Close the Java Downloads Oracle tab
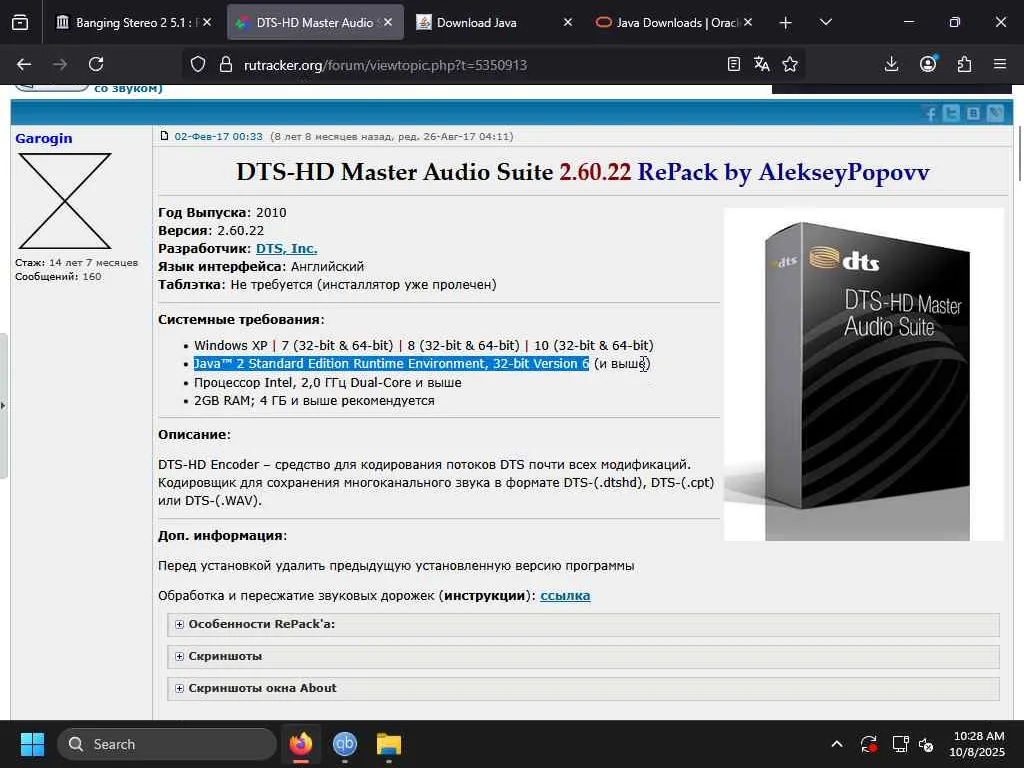 point(748,22)
